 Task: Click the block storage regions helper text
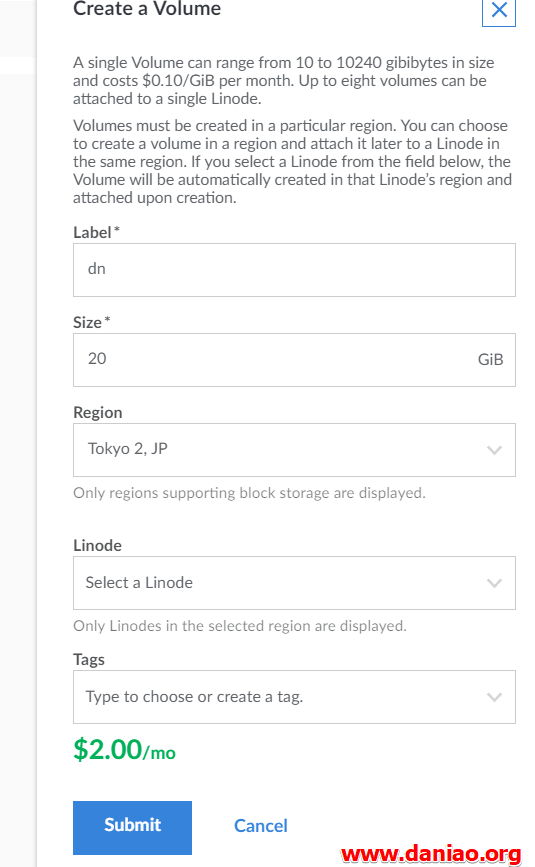tap(249, 493)
